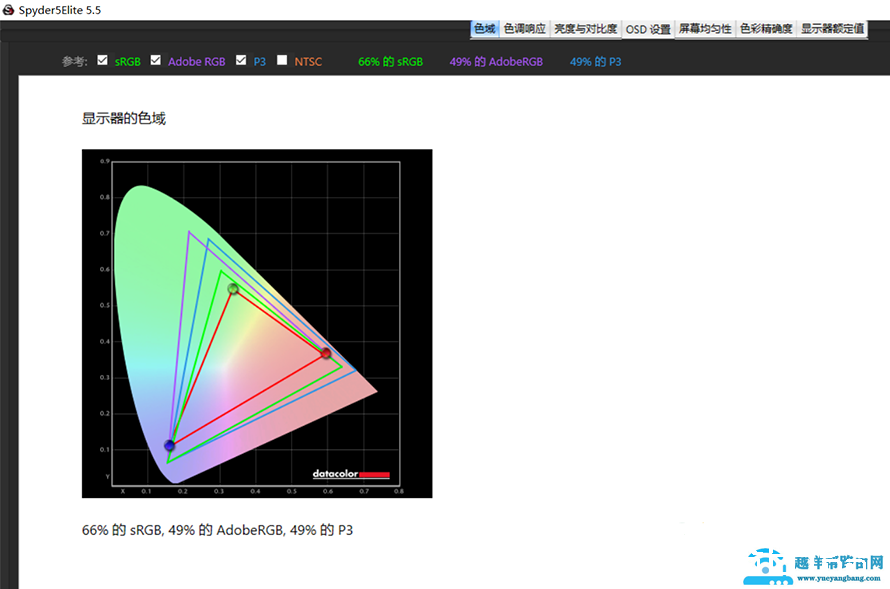Click the datacolor logo in the chart
Viewport: 890px width, 589px height.
(351, 474)
